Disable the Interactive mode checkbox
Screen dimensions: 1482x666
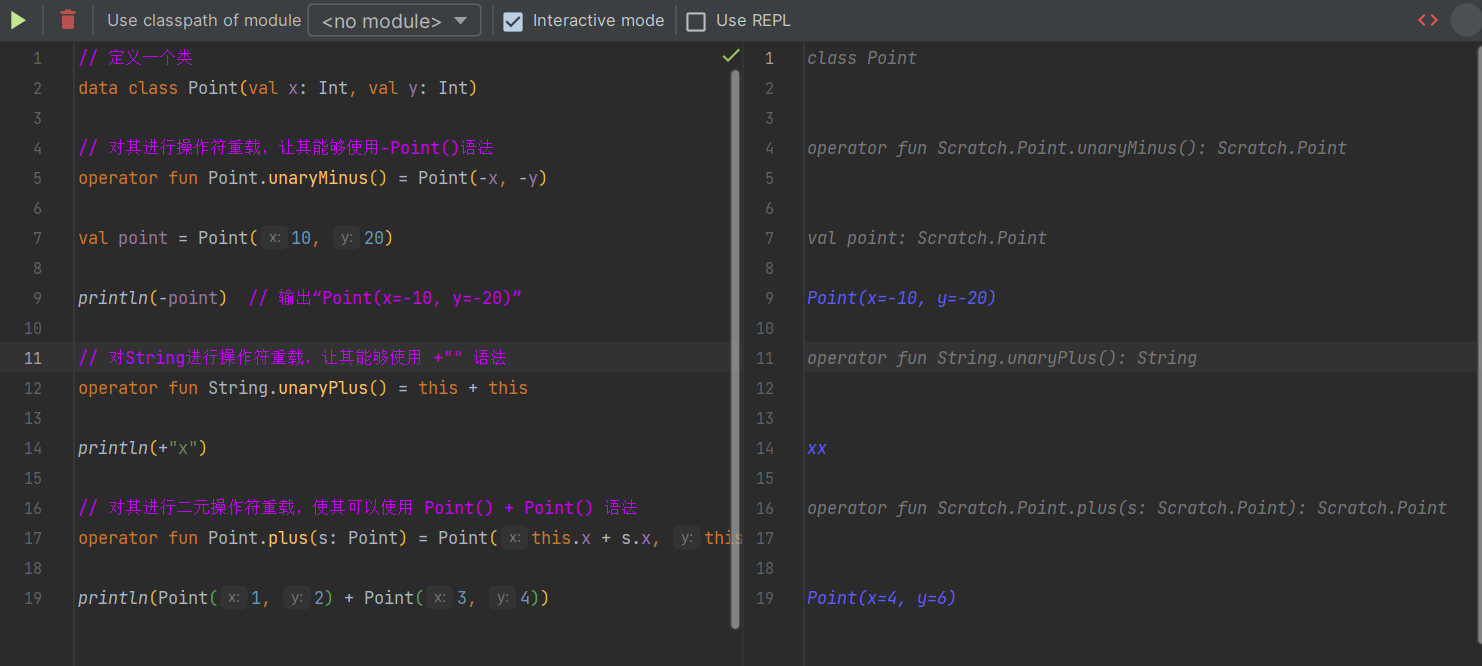(513, 21)
